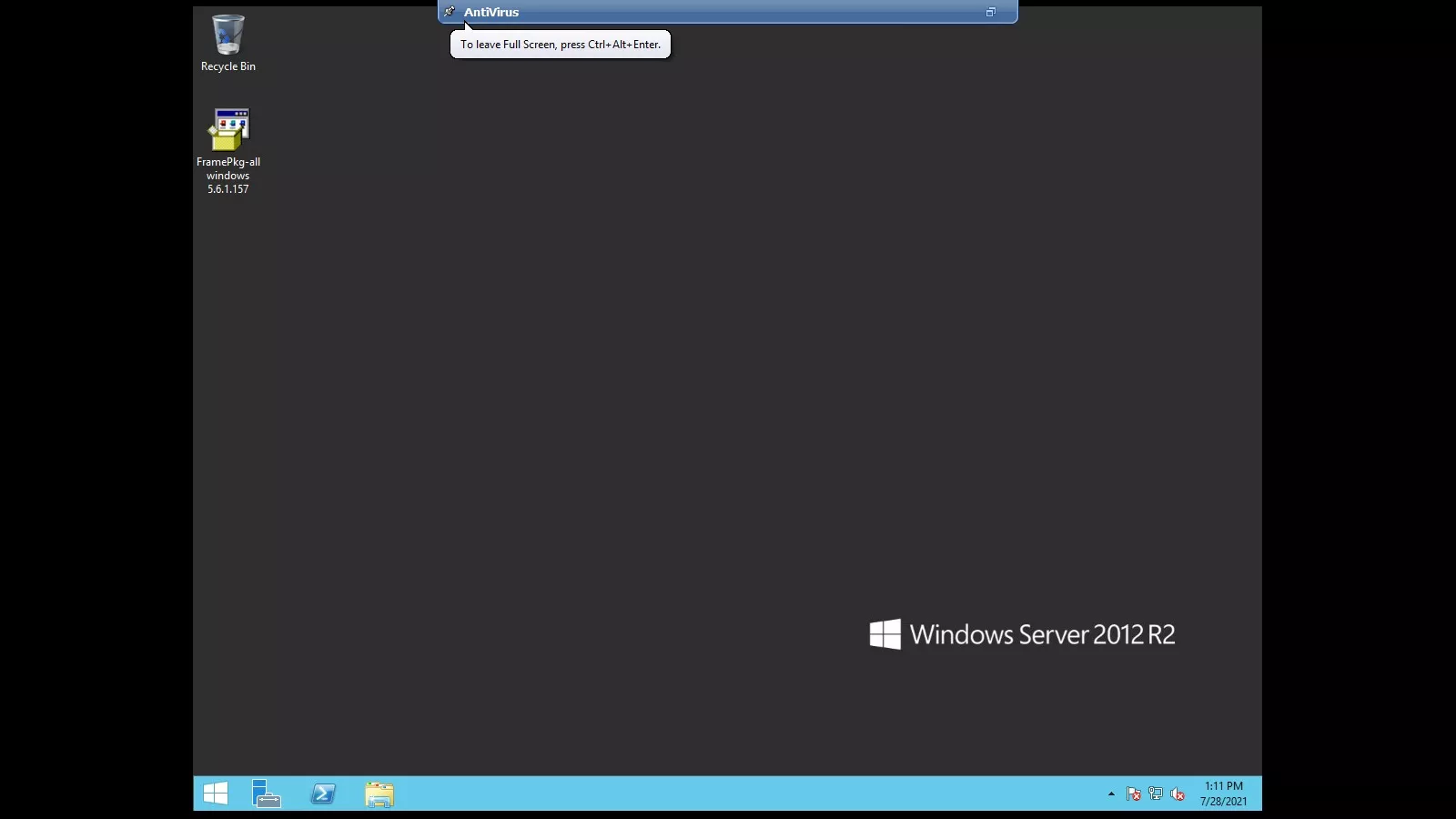Select the FramePkg-all windows installer icon
The width and height of the screenshot is (1456, 819).
227,129
